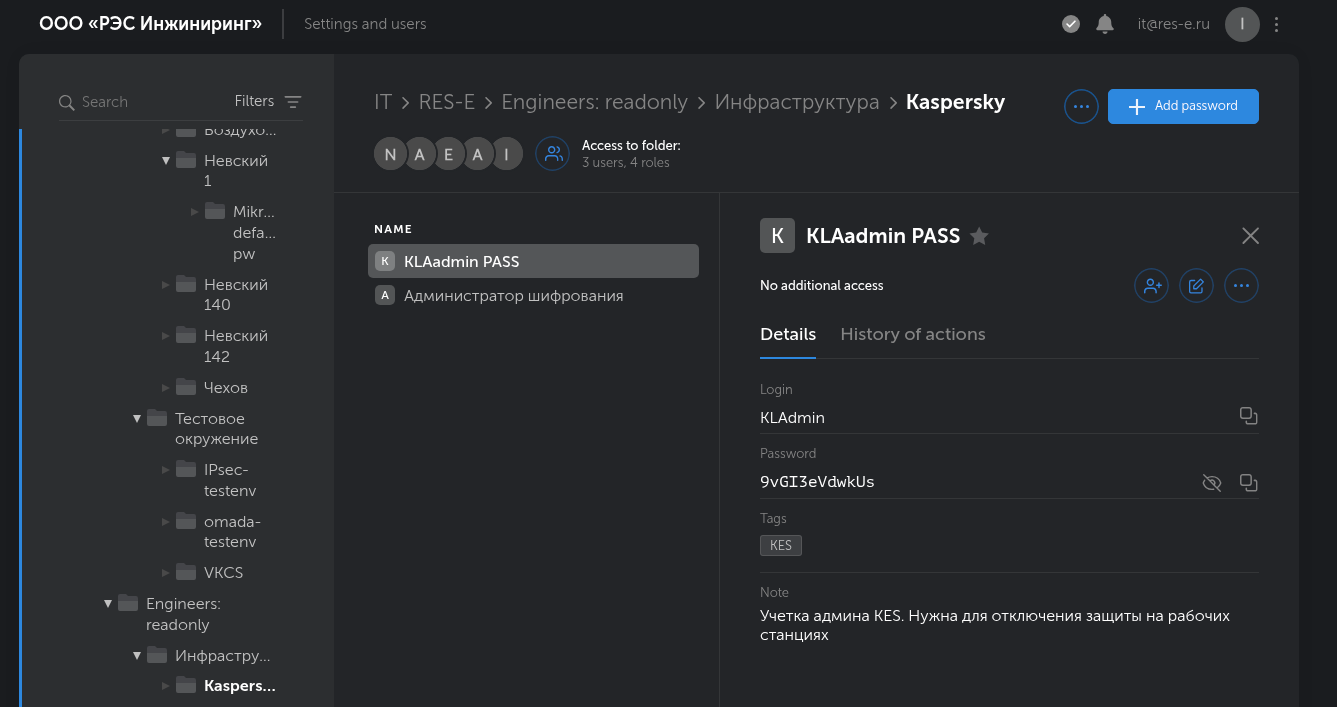Viewport: 1337px width, 707px height.
Task: Copy the password to clipboard
Action: click(1248, 483)
